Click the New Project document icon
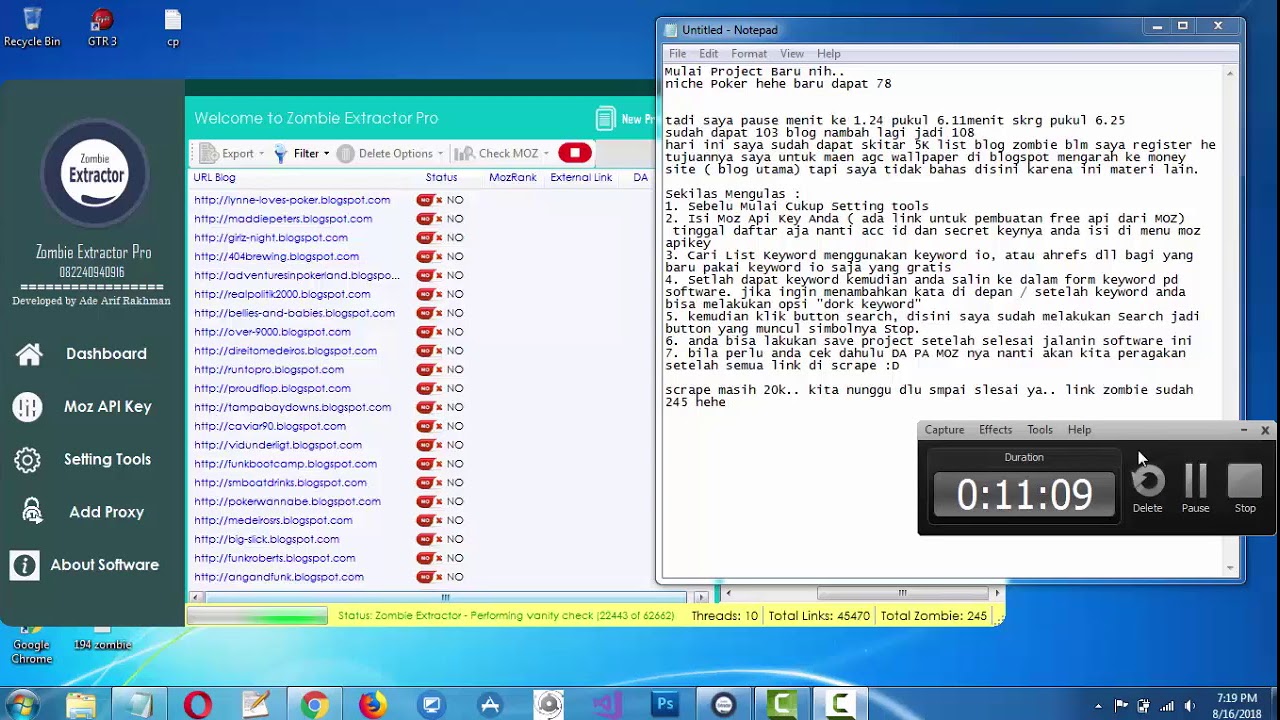 605,119
